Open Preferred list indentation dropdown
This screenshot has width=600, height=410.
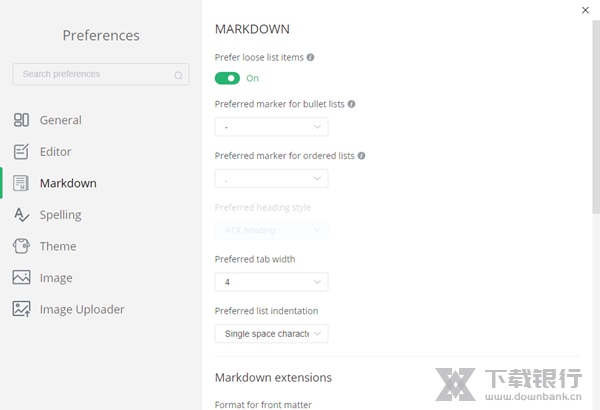(271, 334)
